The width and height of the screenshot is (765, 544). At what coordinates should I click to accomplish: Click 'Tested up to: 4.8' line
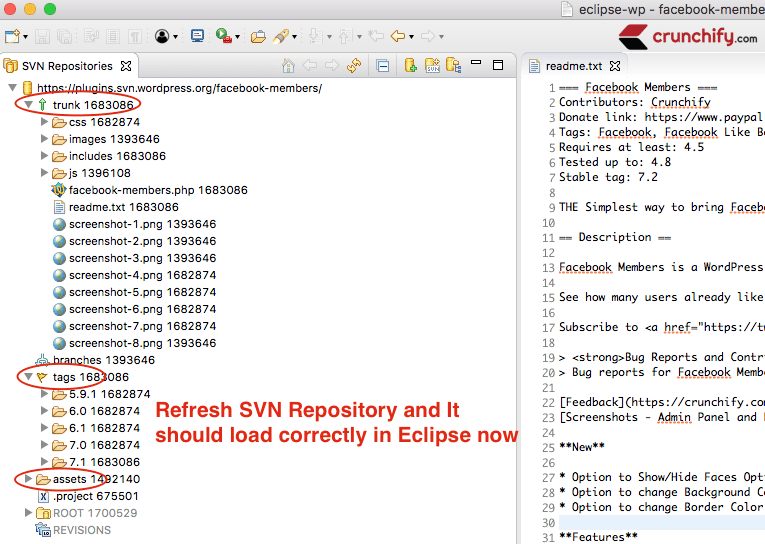click(615, 162)
